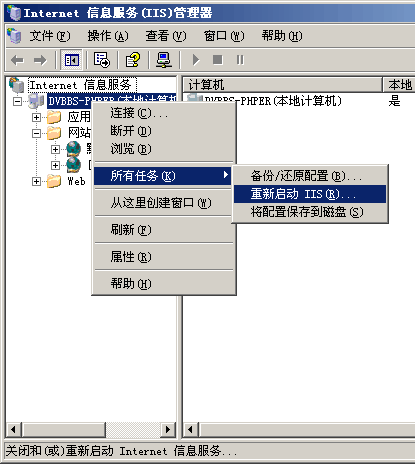Click the connect-to-computer toolbar icon
Viewport: 415px width, 464px height.
(164, 60)
